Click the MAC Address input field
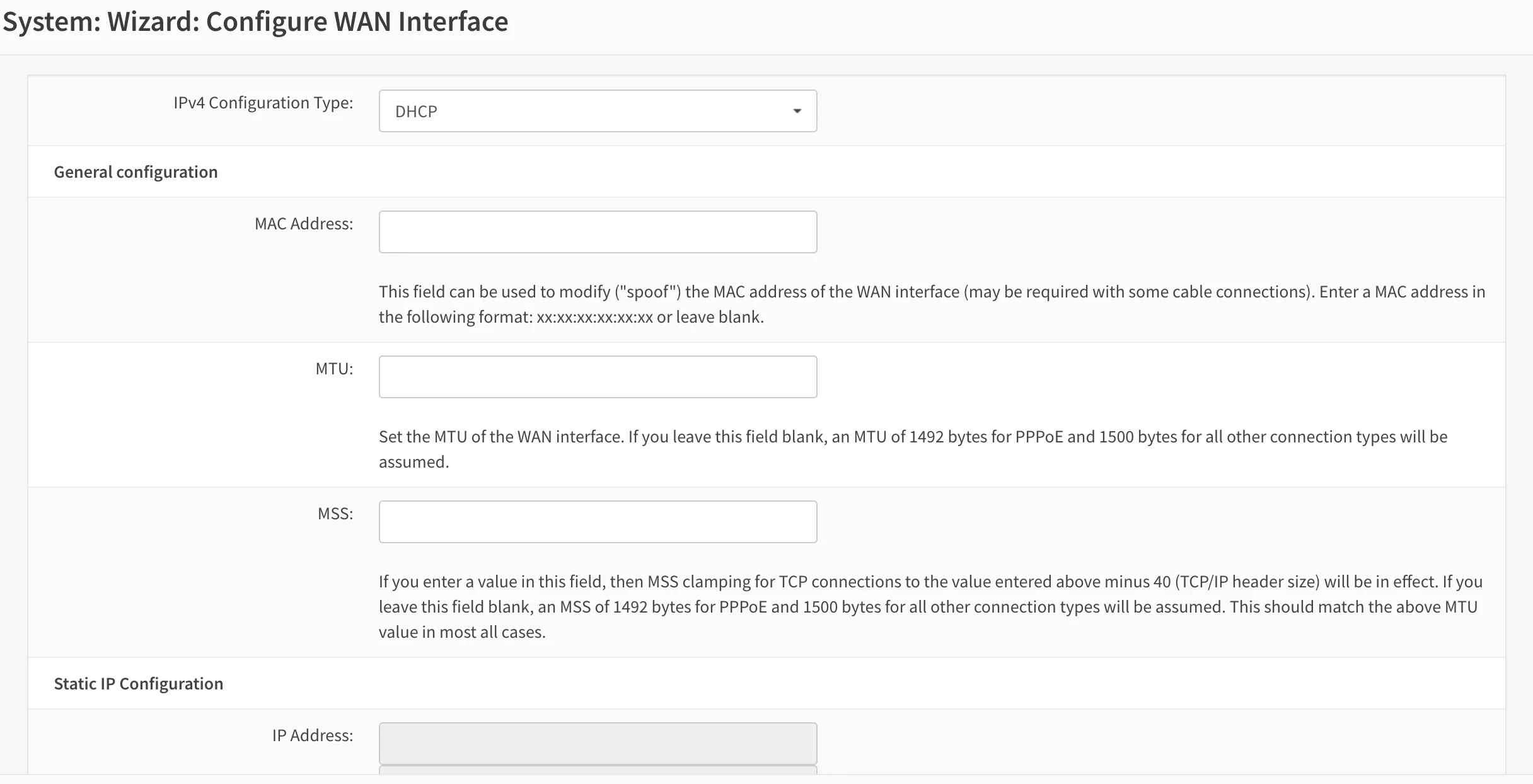The width and height of the screenshot is (1533, 784). [x=598, y=232]
